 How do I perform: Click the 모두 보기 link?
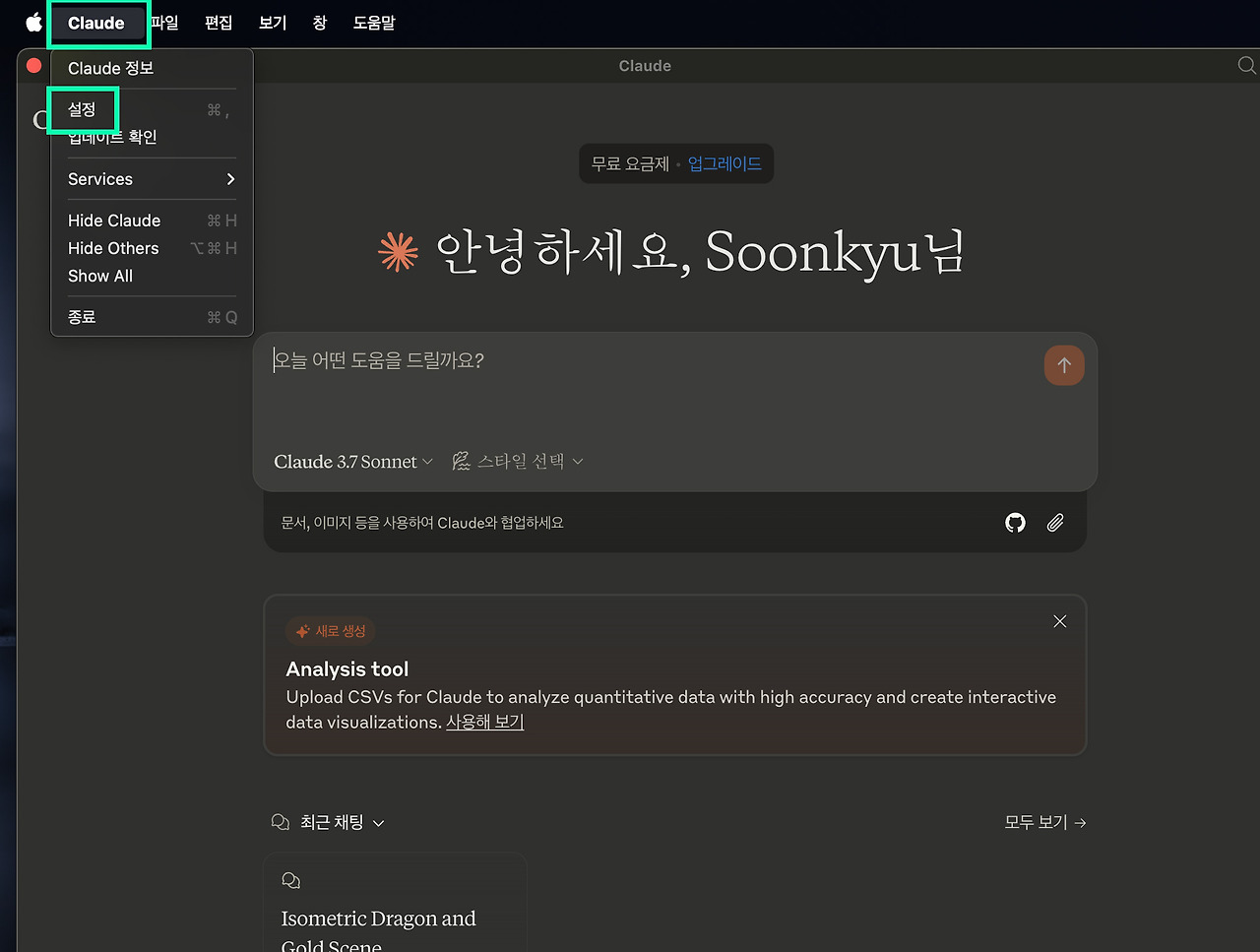click(x=1045, y=822)
